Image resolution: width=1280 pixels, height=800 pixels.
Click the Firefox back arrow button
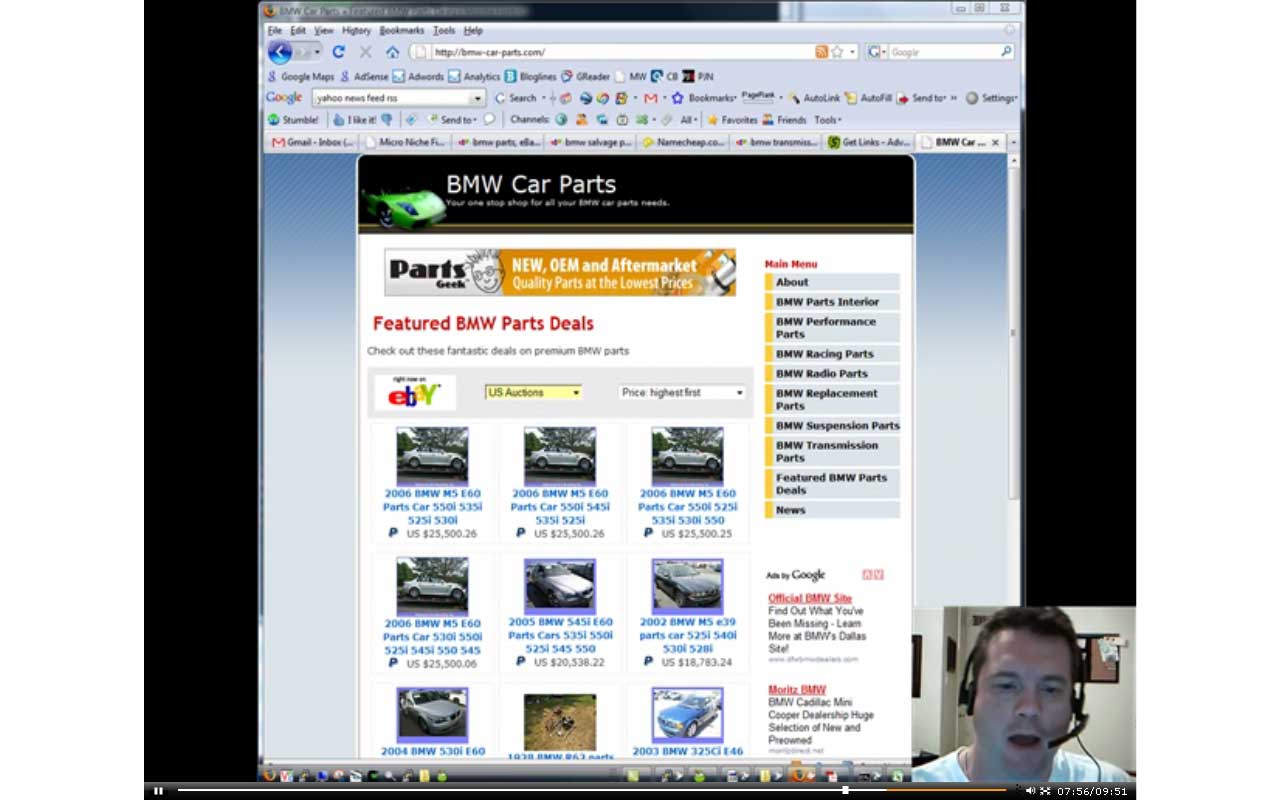280,52
